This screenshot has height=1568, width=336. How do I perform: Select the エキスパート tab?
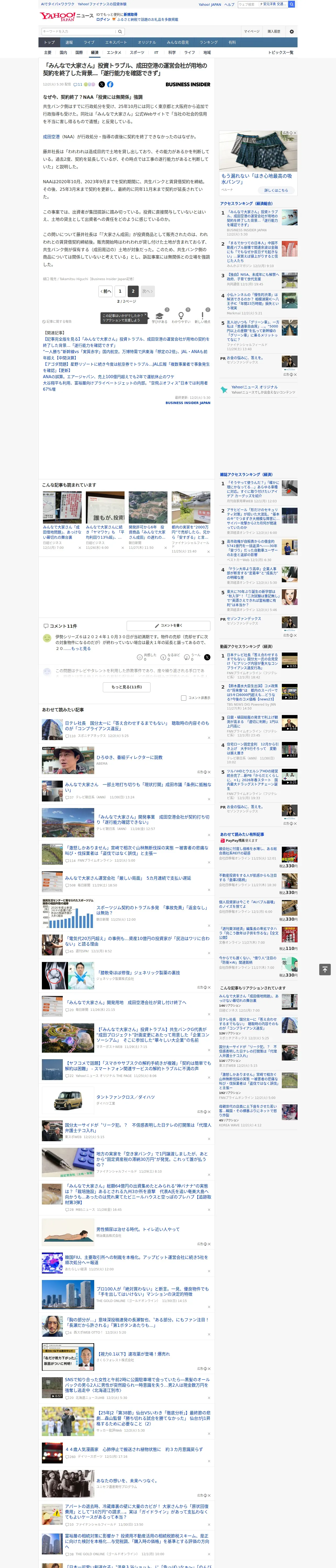[116, 43]
